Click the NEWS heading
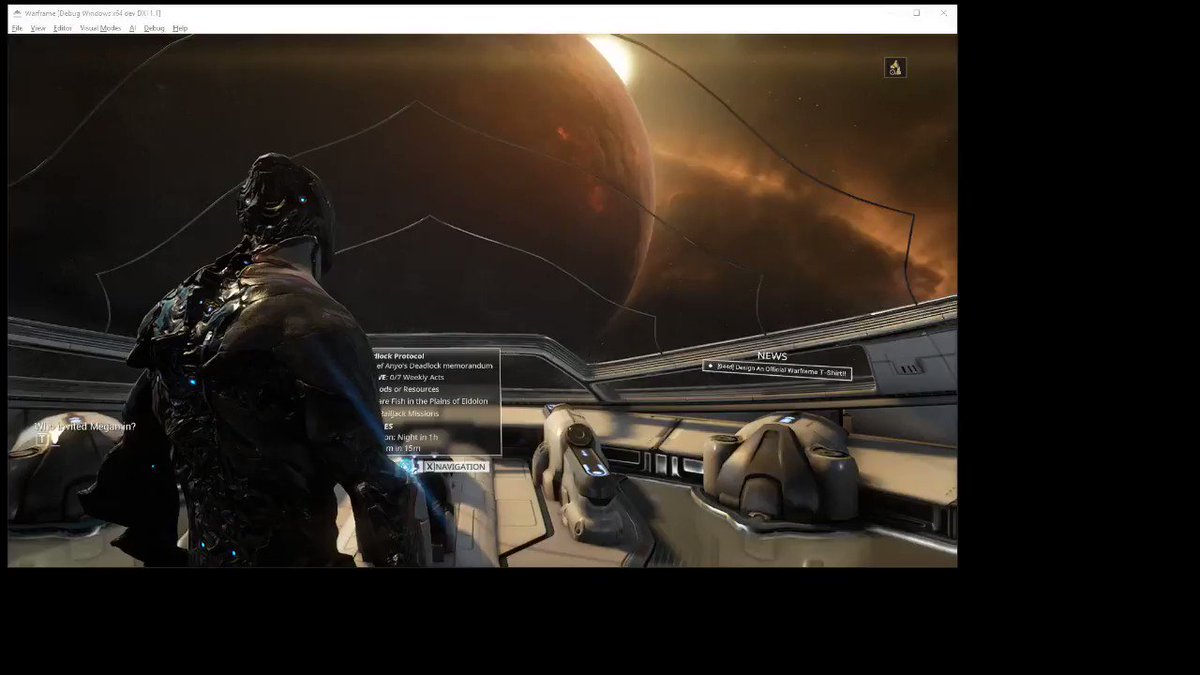 click(772, 356)
